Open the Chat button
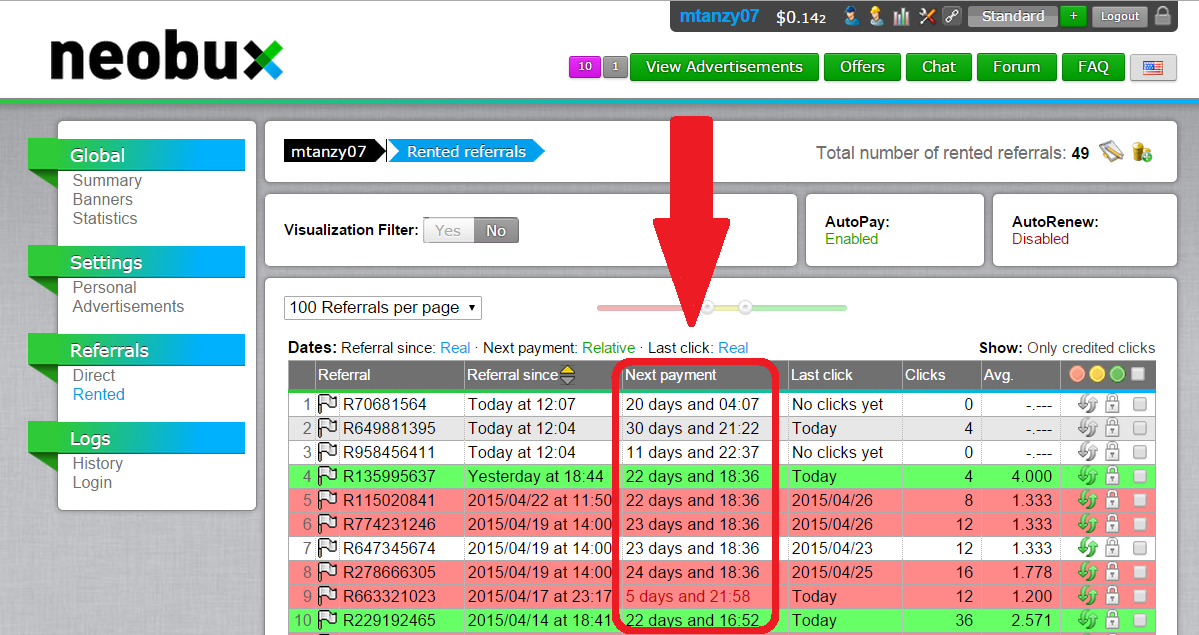Viewport: 1199px width, 635px height. (x=938, y=67)
